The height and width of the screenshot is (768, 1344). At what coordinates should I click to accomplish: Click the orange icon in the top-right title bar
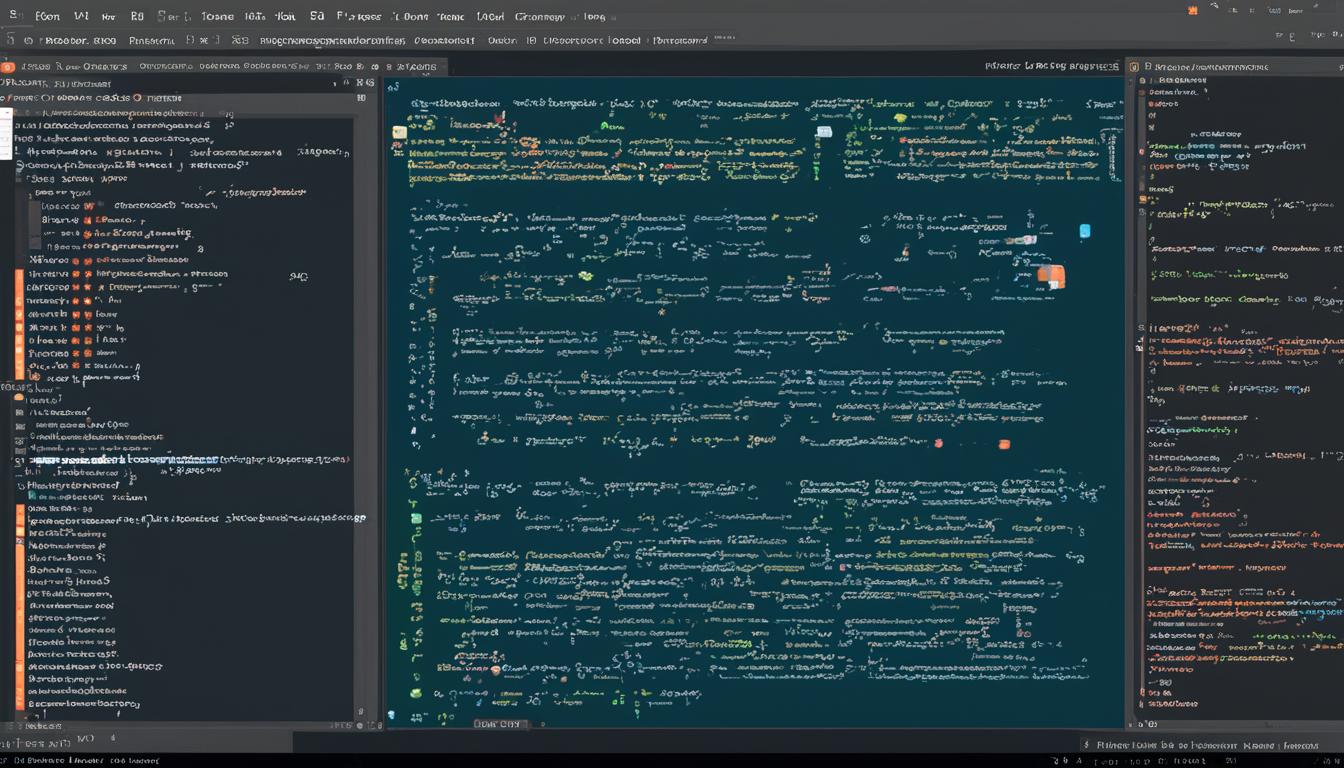pyautogui.click(x=1192, y=10)
